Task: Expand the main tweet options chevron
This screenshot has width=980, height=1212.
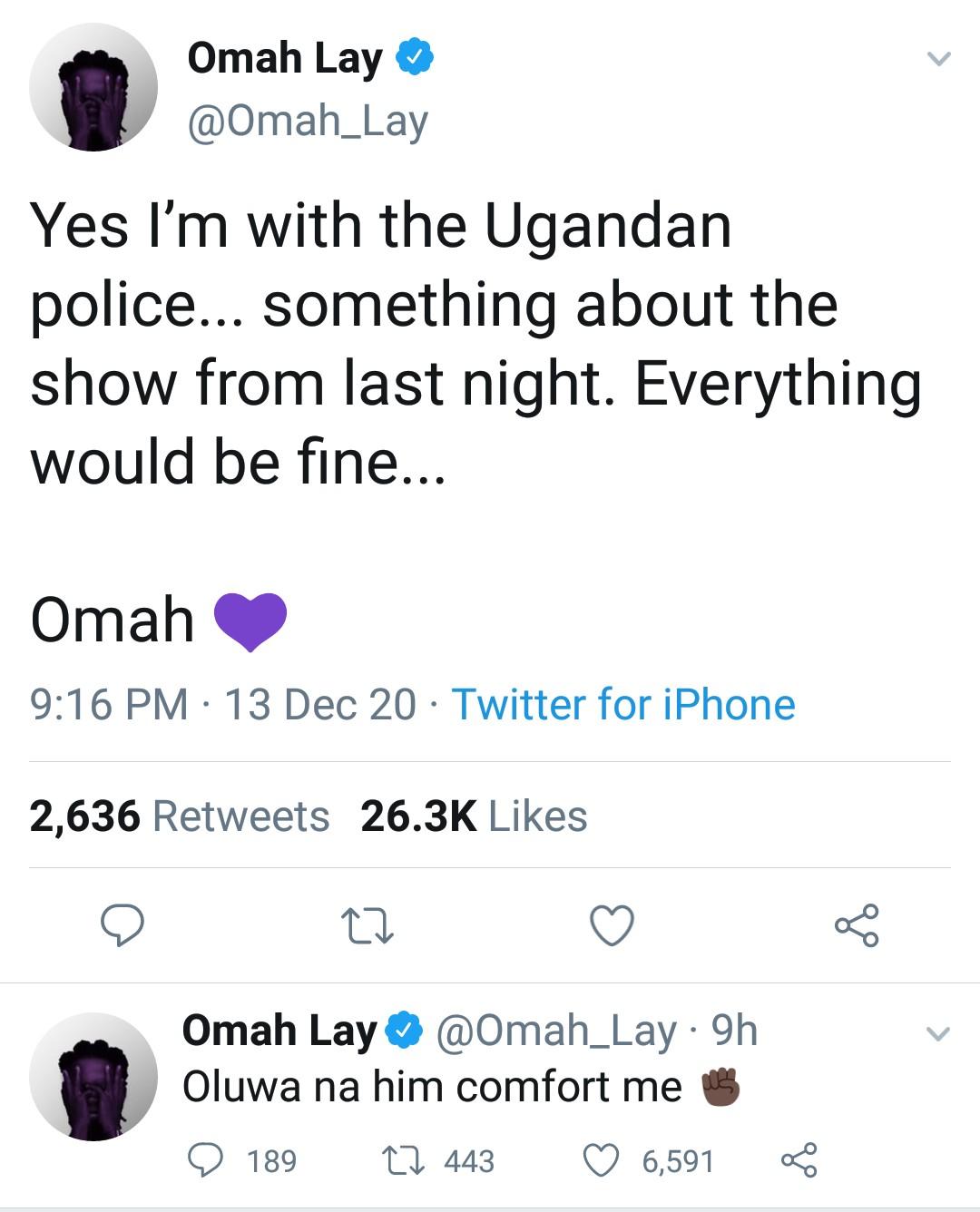Action: tap(938, 60)
